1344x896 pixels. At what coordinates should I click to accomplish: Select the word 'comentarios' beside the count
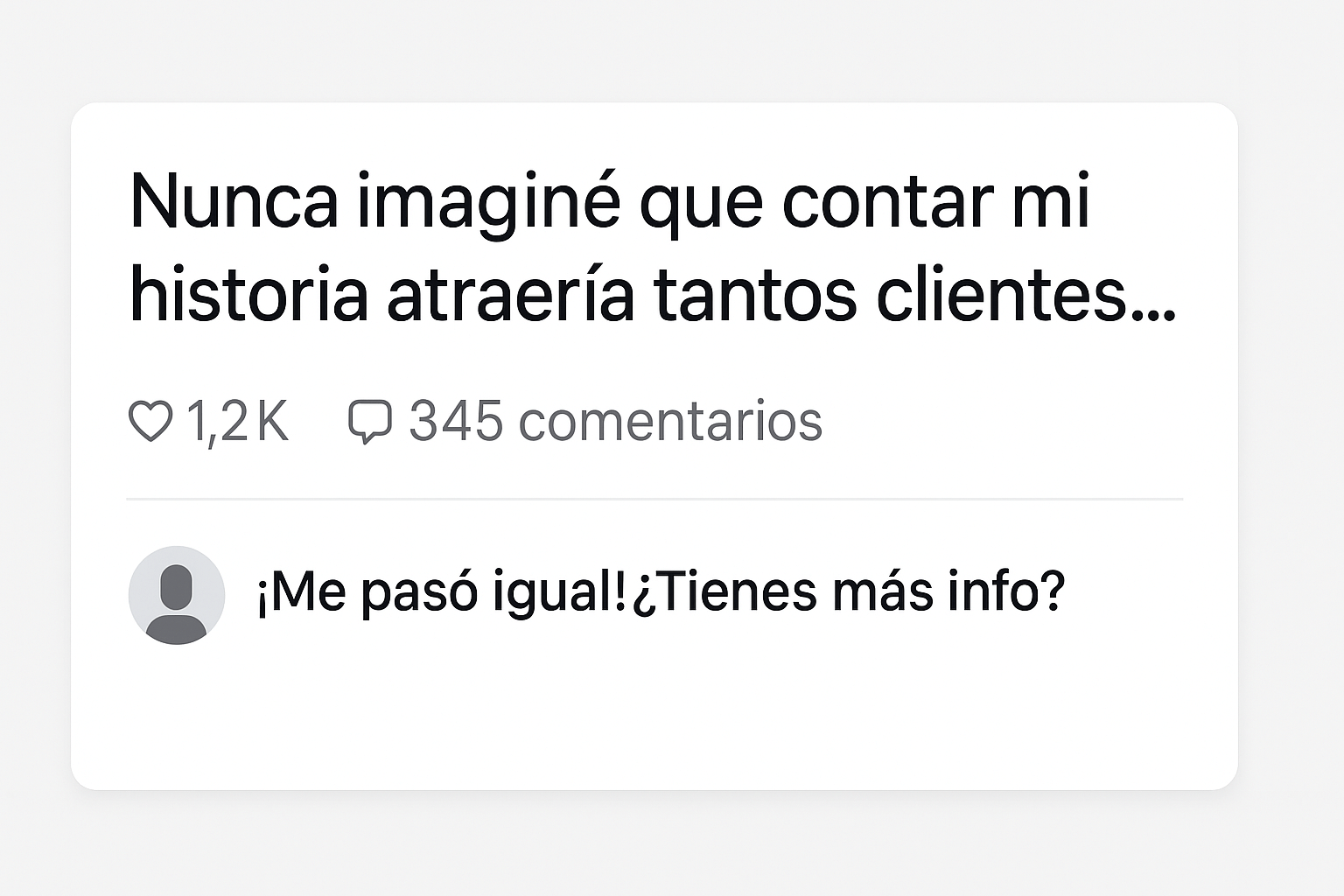pyautogui.click(x=670, y=422)
